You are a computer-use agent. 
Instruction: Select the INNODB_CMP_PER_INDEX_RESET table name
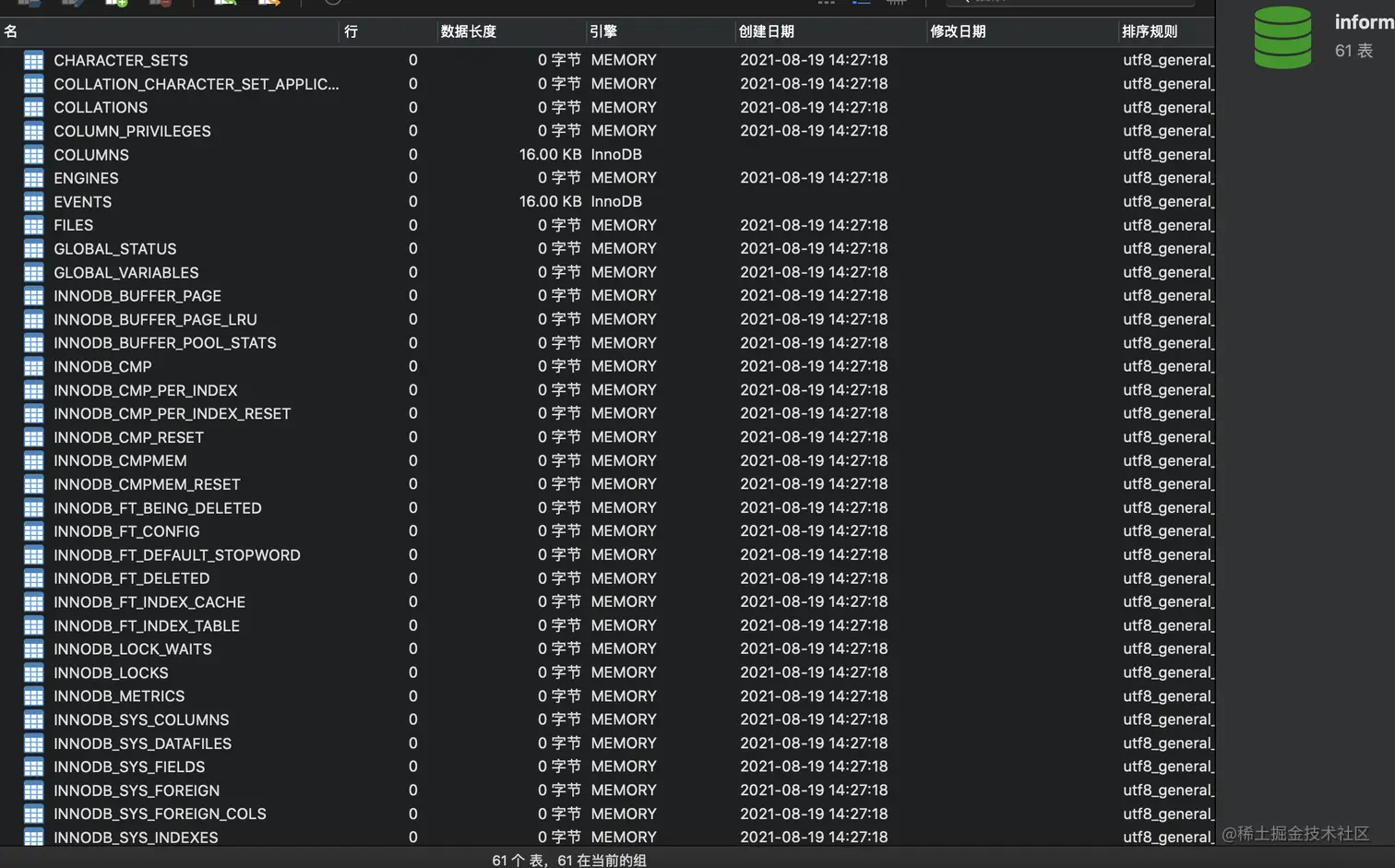coord(172,414)
